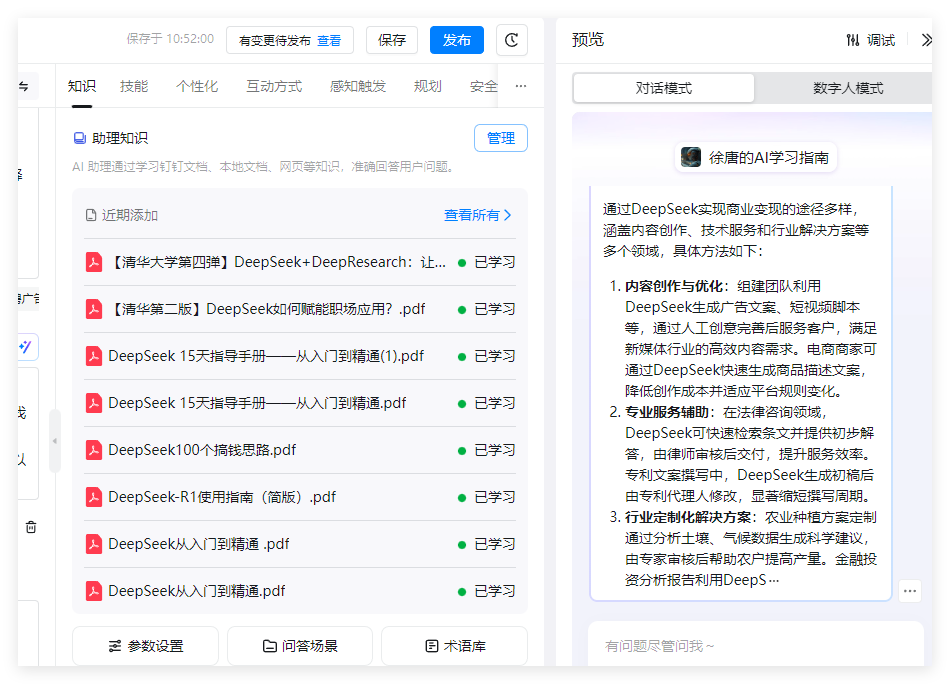Open the 感知触发 tab
The height and width of the screenshot is (684, 950).
(x=357, y=87)
